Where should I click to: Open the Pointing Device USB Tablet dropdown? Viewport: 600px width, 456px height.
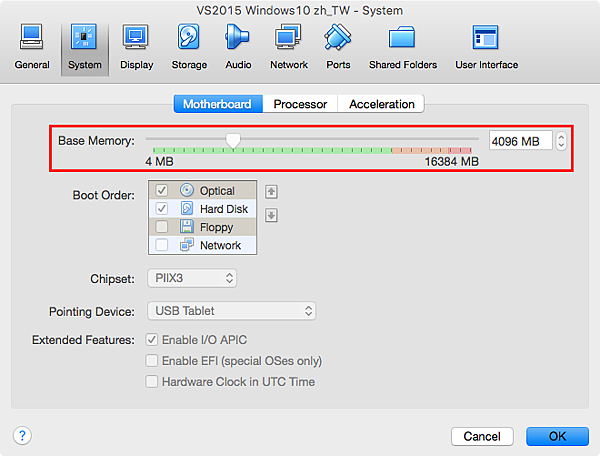pyautogui.click(x=232, y=311)
